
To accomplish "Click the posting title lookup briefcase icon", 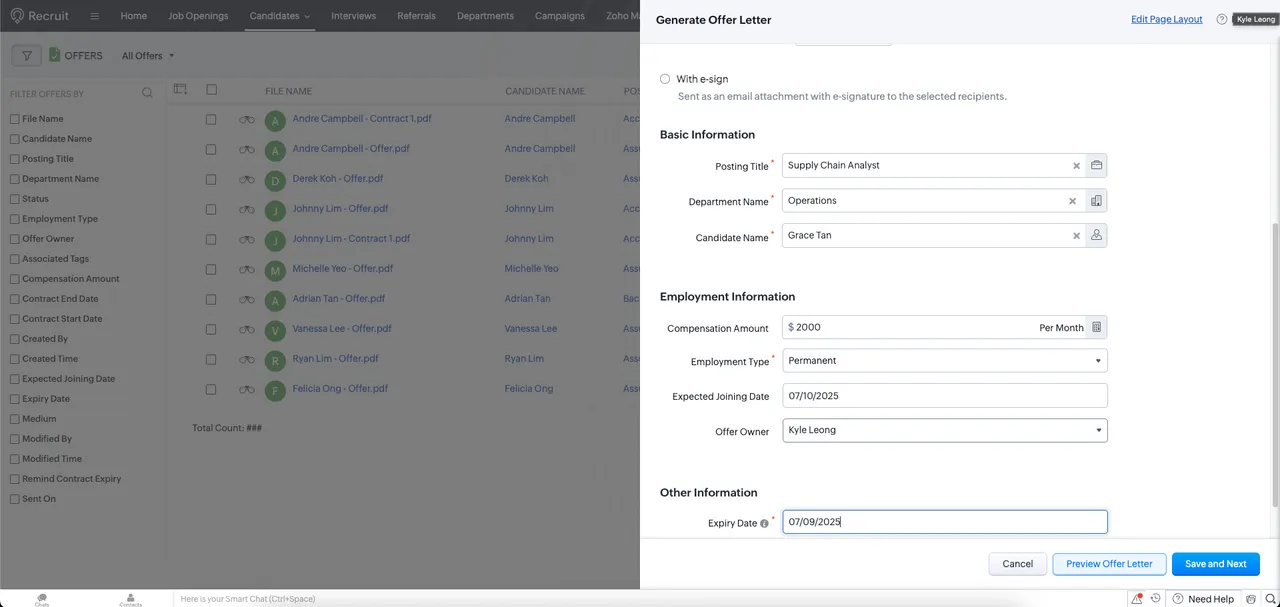I will pyautogui.click(x=1096, y=166).
